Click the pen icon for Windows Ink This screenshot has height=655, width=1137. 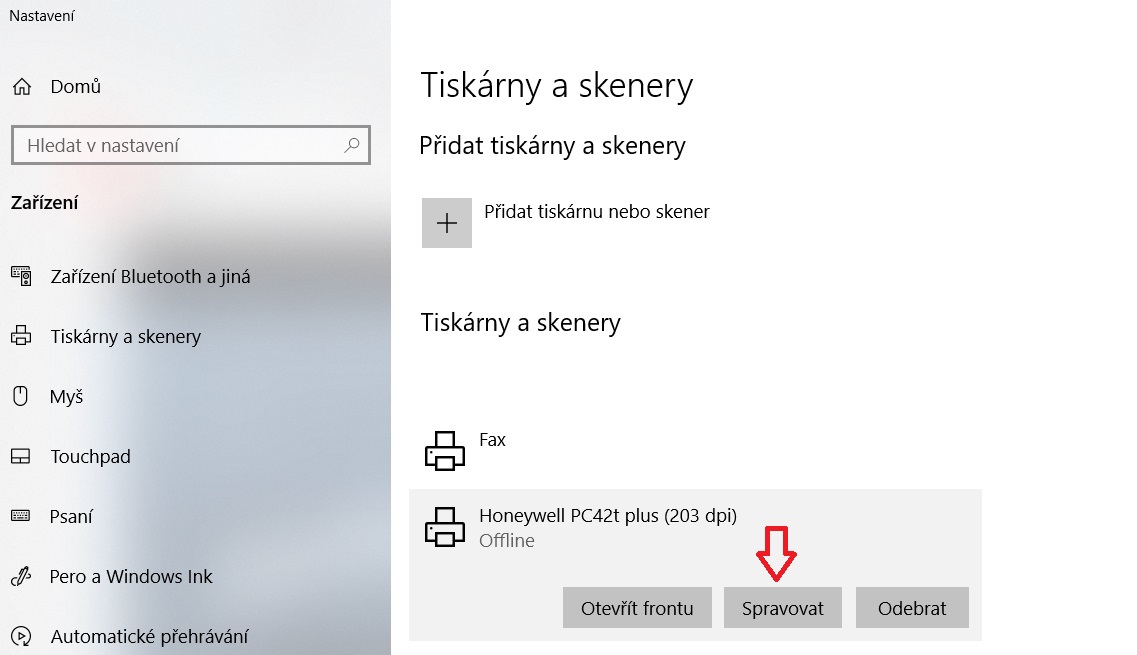pos(20,577)
